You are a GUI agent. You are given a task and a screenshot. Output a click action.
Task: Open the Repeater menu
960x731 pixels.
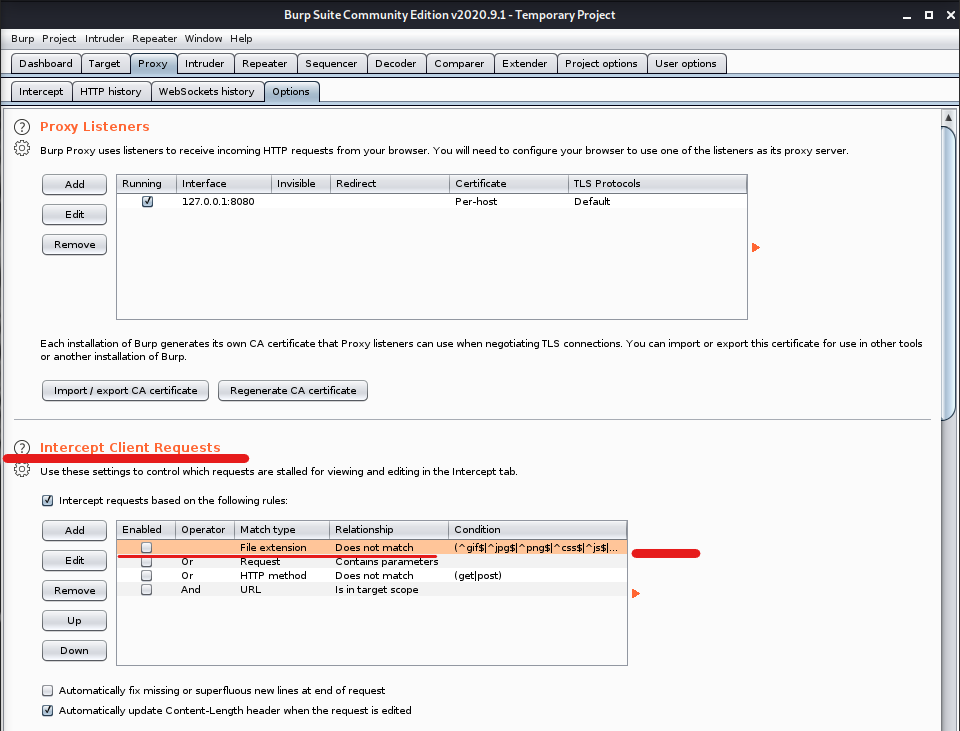point(154,39)
